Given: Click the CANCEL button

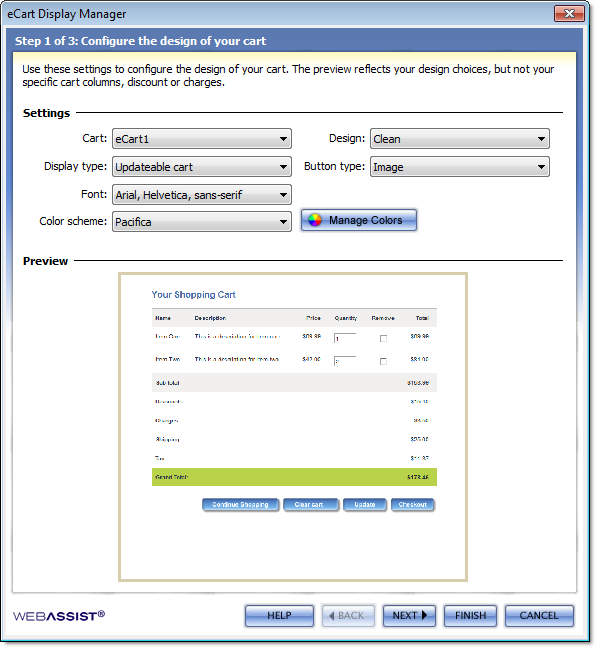Looking at the screenshot, I should tap(539, 616).
